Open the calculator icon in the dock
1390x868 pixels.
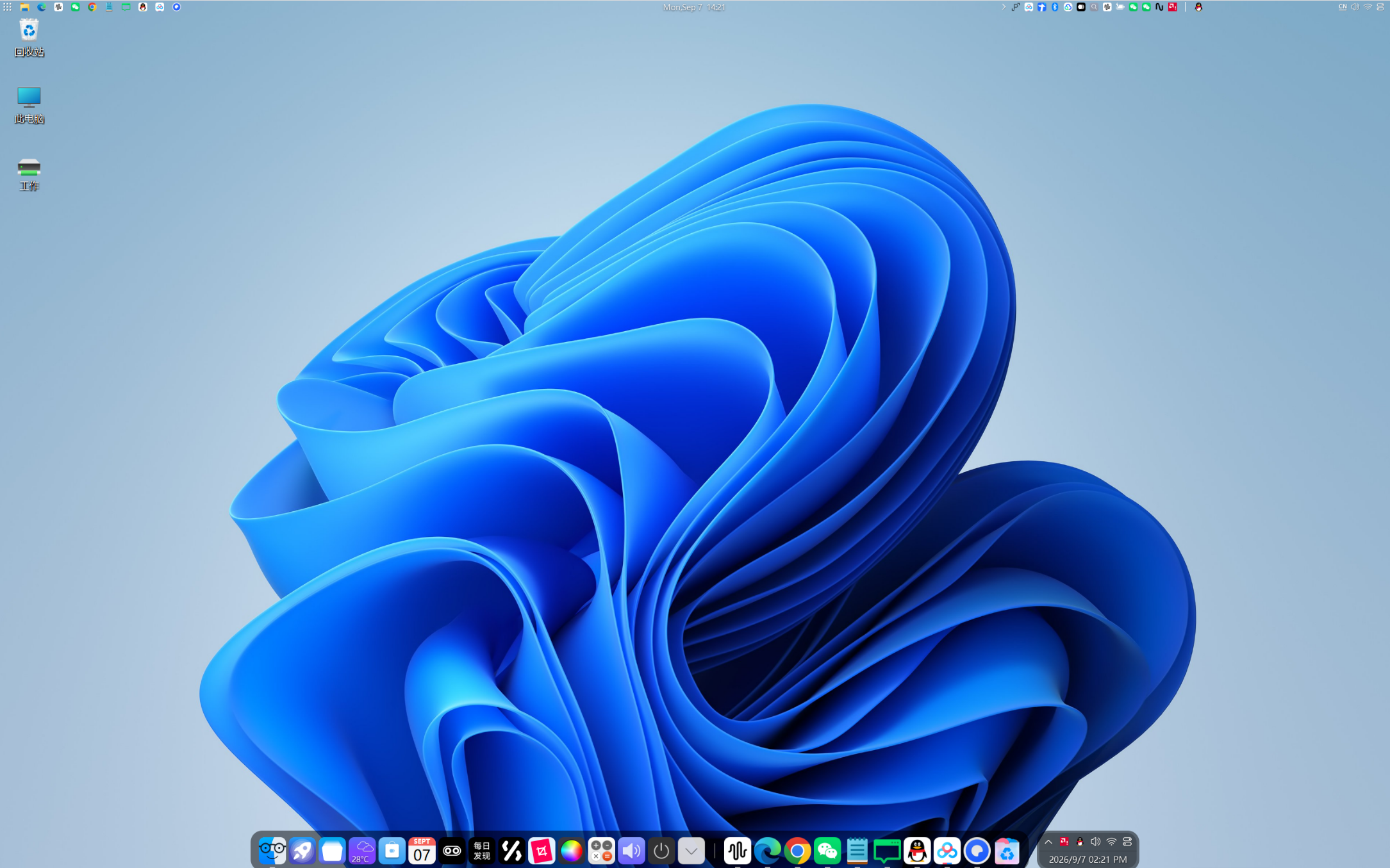601,851
